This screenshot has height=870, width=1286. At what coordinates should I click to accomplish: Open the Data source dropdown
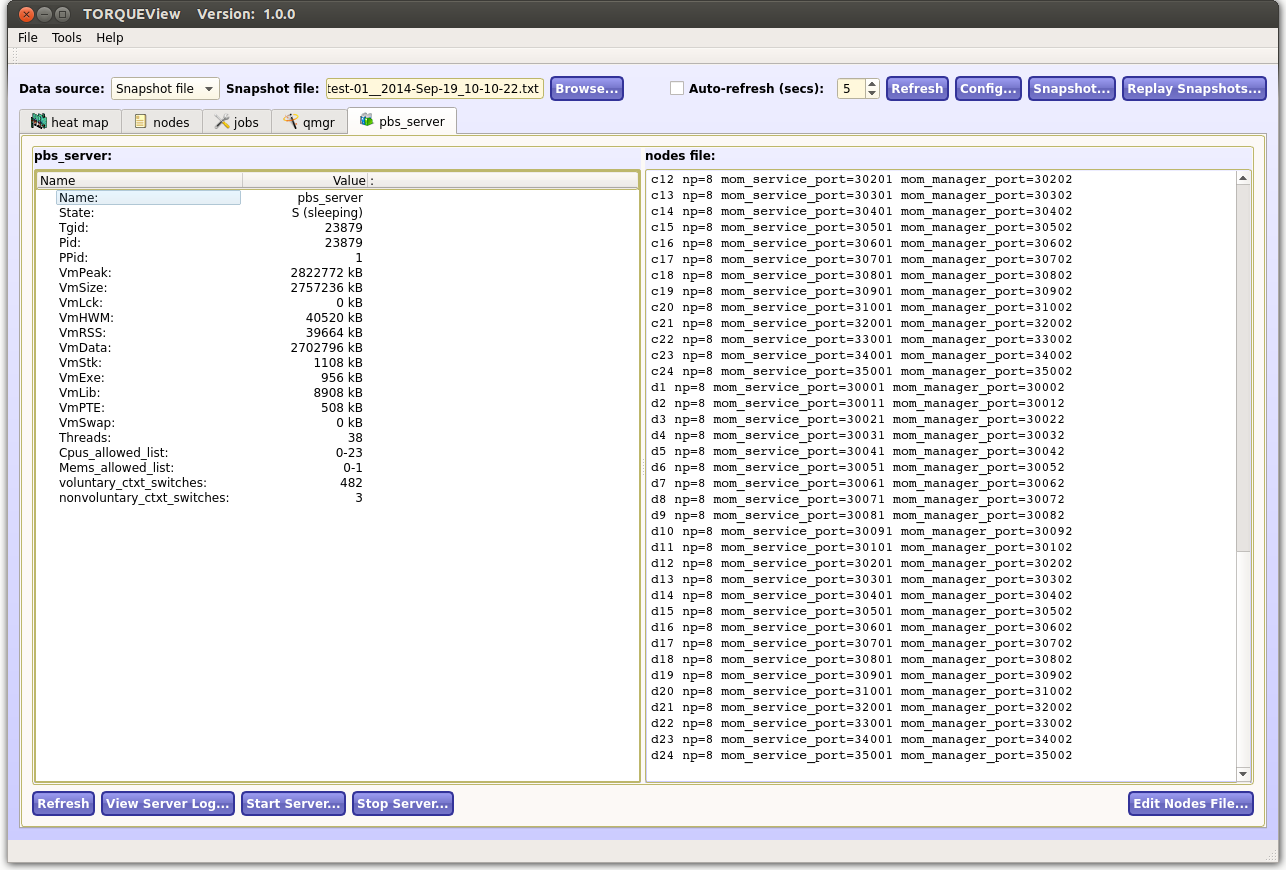pos(165,89)
